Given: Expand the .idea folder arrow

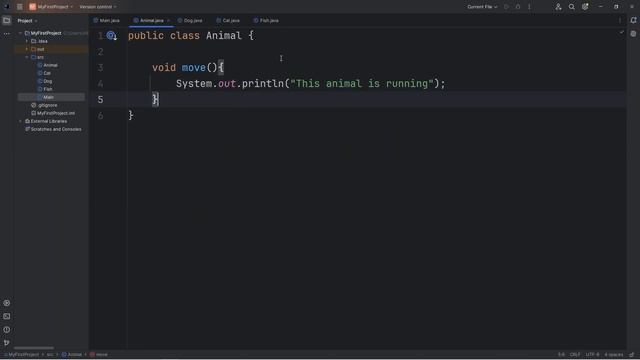Looking at the screenshot, I should [27, 41].
